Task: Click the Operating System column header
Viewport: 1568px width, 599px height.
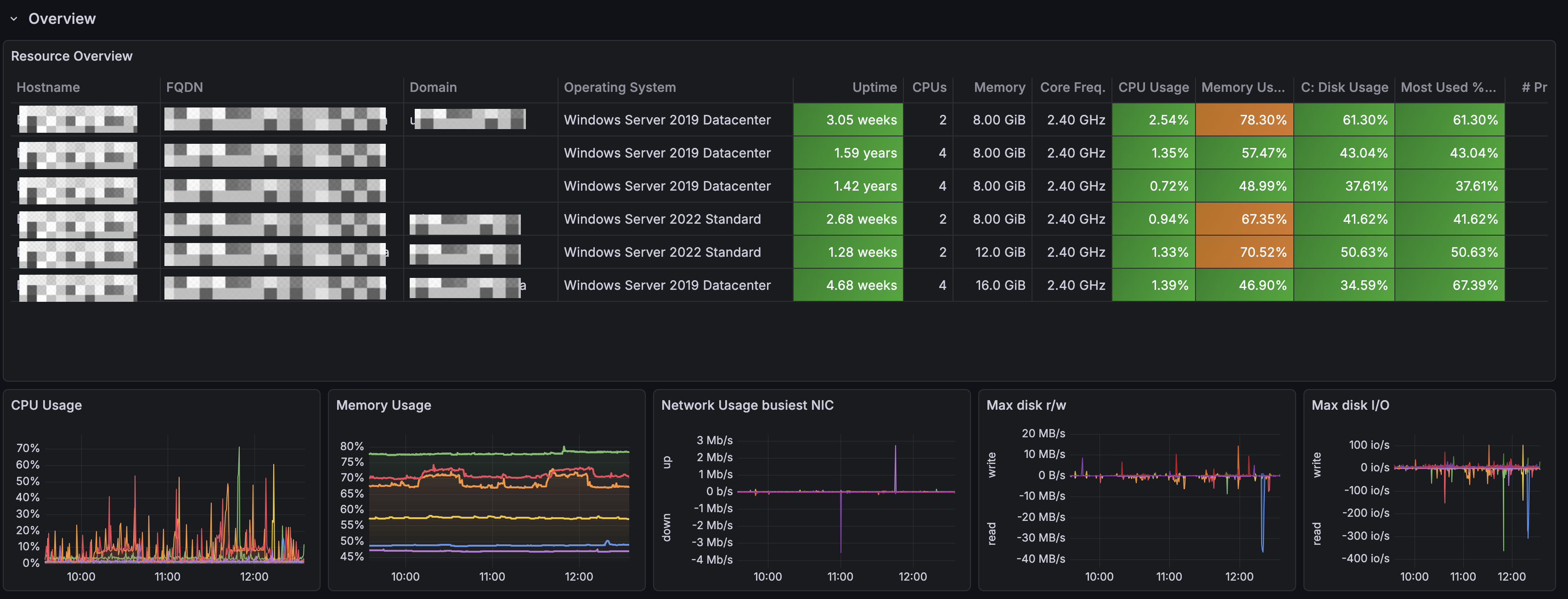Action: click(619, 87)
